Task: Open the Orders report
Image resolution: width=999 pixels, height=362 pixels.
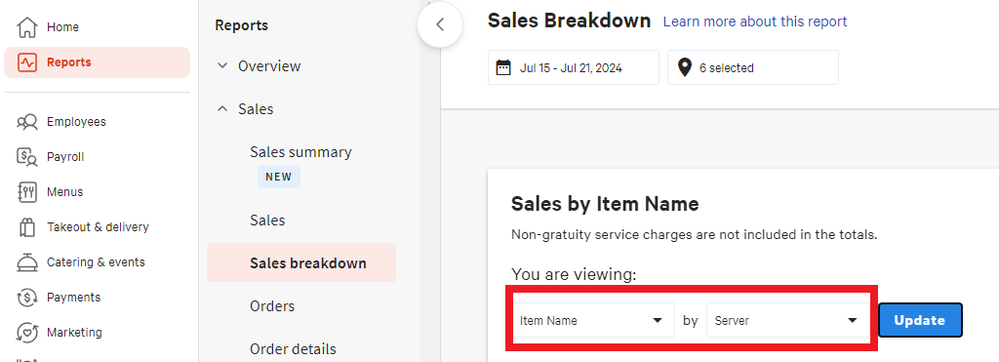Action: pos(272,306)
